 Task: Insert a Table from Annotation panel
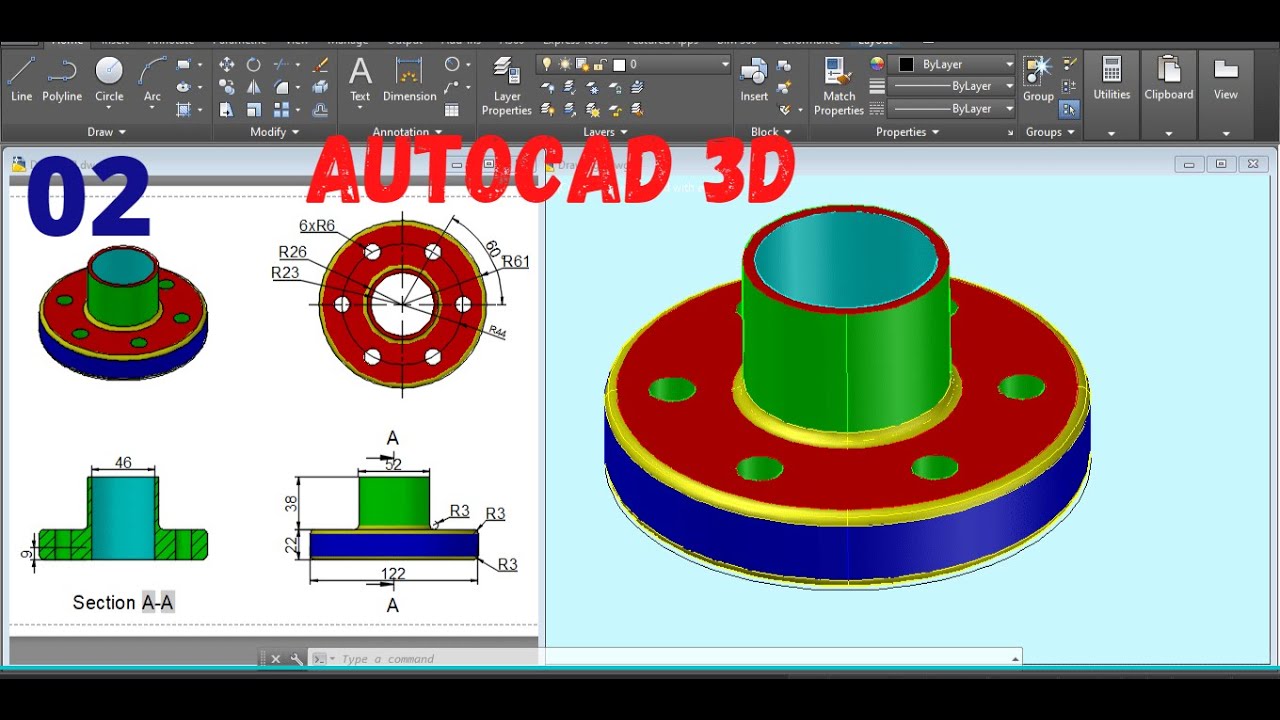coord(452,110)
